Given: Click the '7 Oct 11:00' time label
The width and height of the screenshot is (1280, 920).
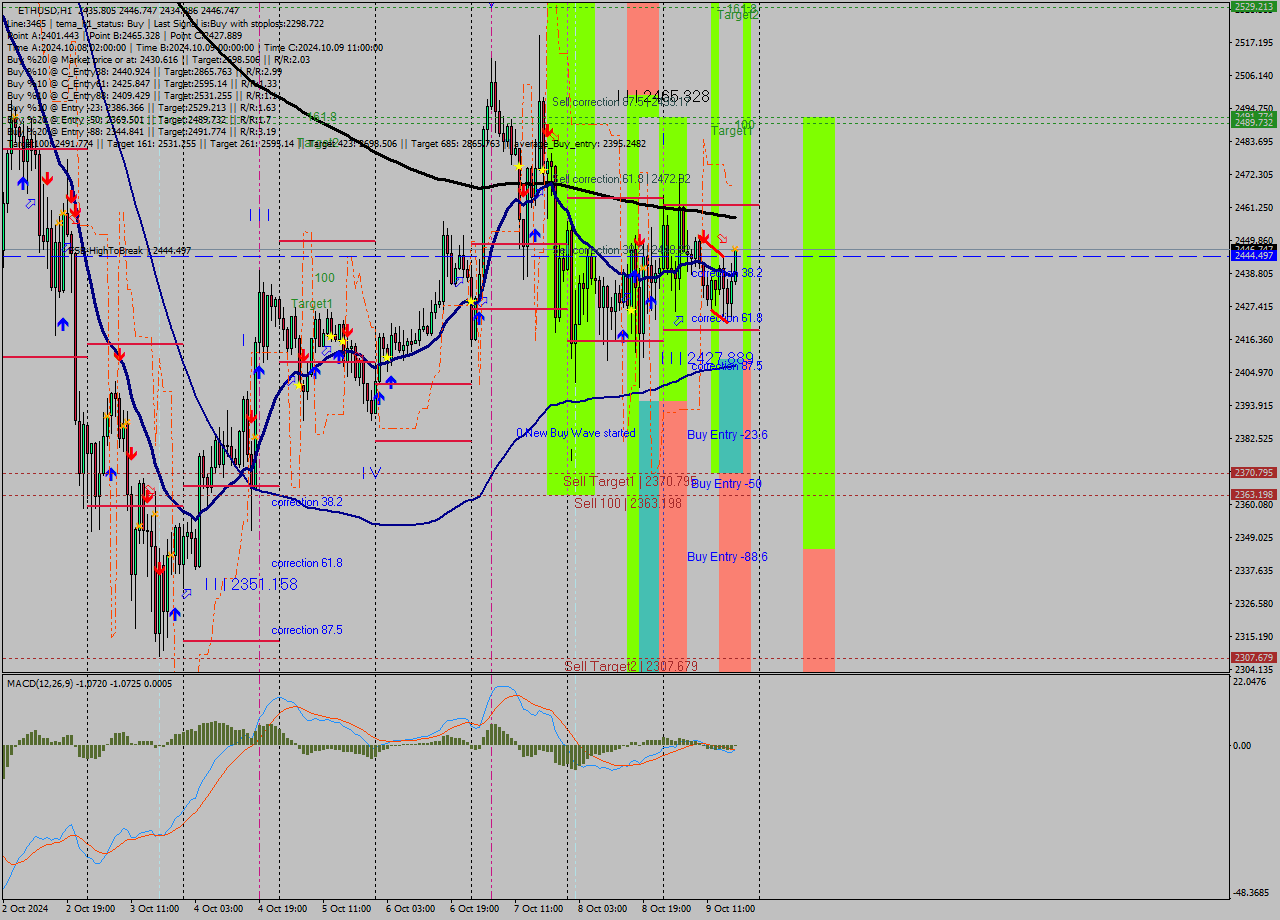Looking at the screenshot, I should pos(539,909).
